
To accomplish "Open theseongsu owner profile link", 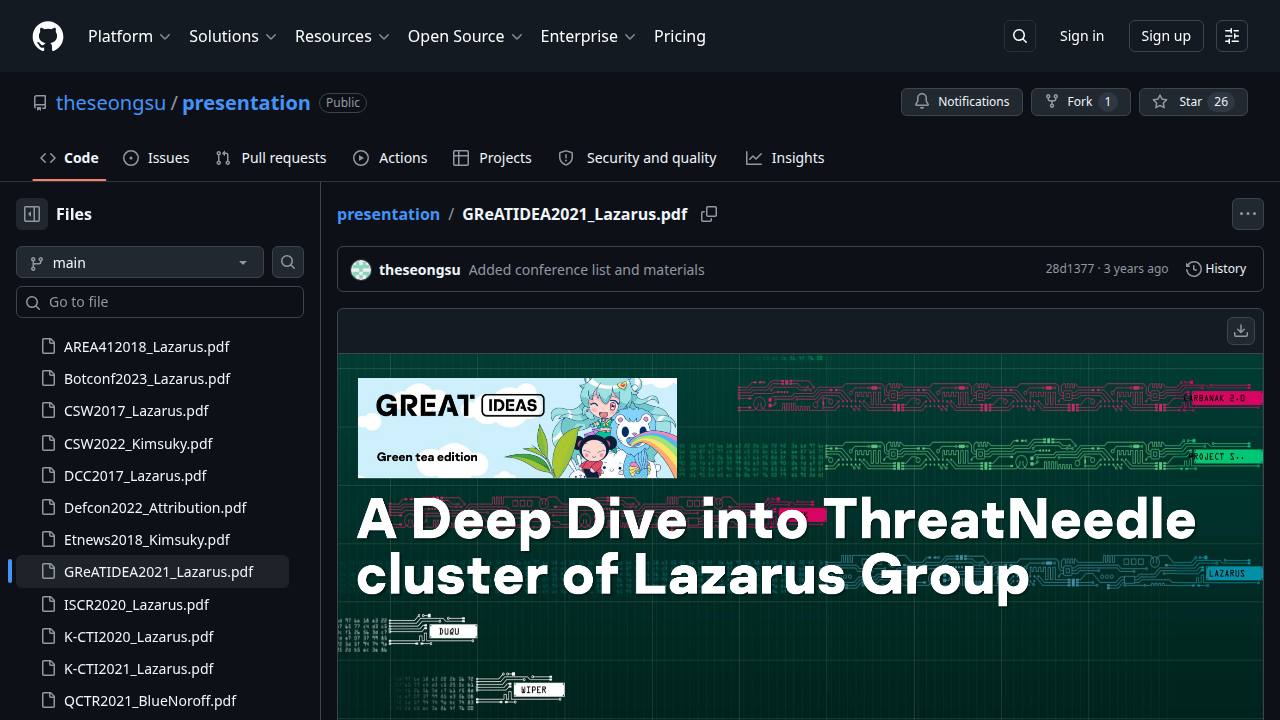I will 111,103.
